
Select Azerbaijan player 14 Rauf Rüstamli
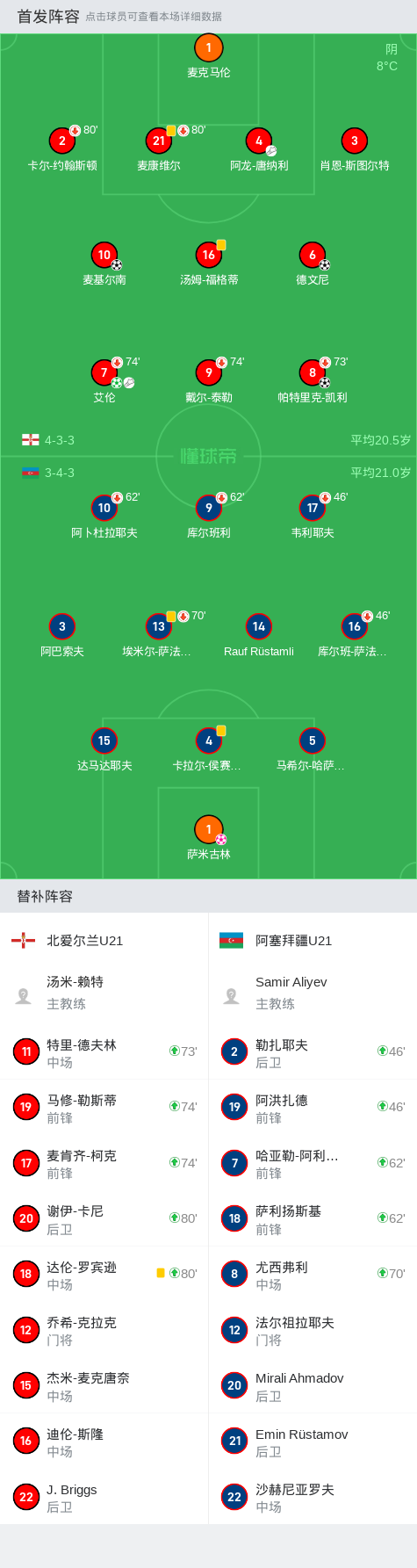[x=258, y=626]
